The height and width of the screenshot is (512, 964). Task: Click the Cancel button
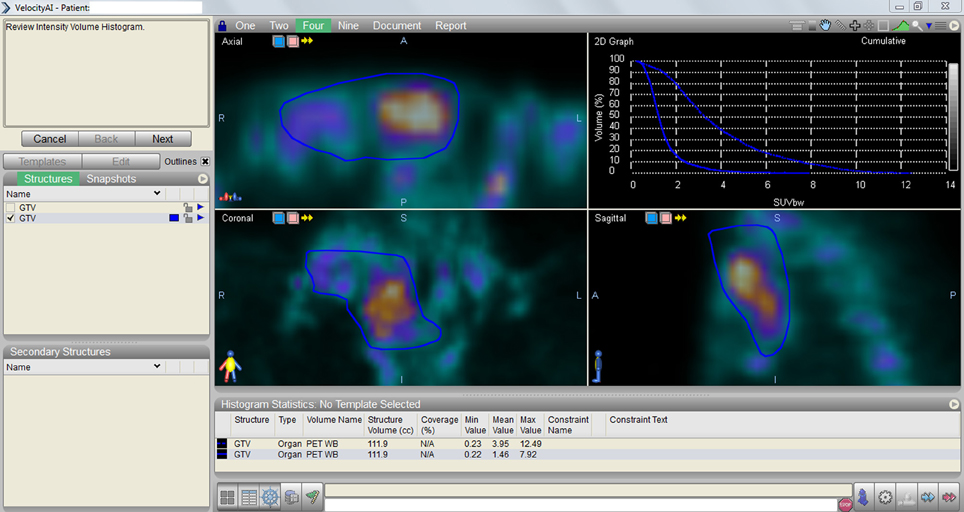coord(50,139)
